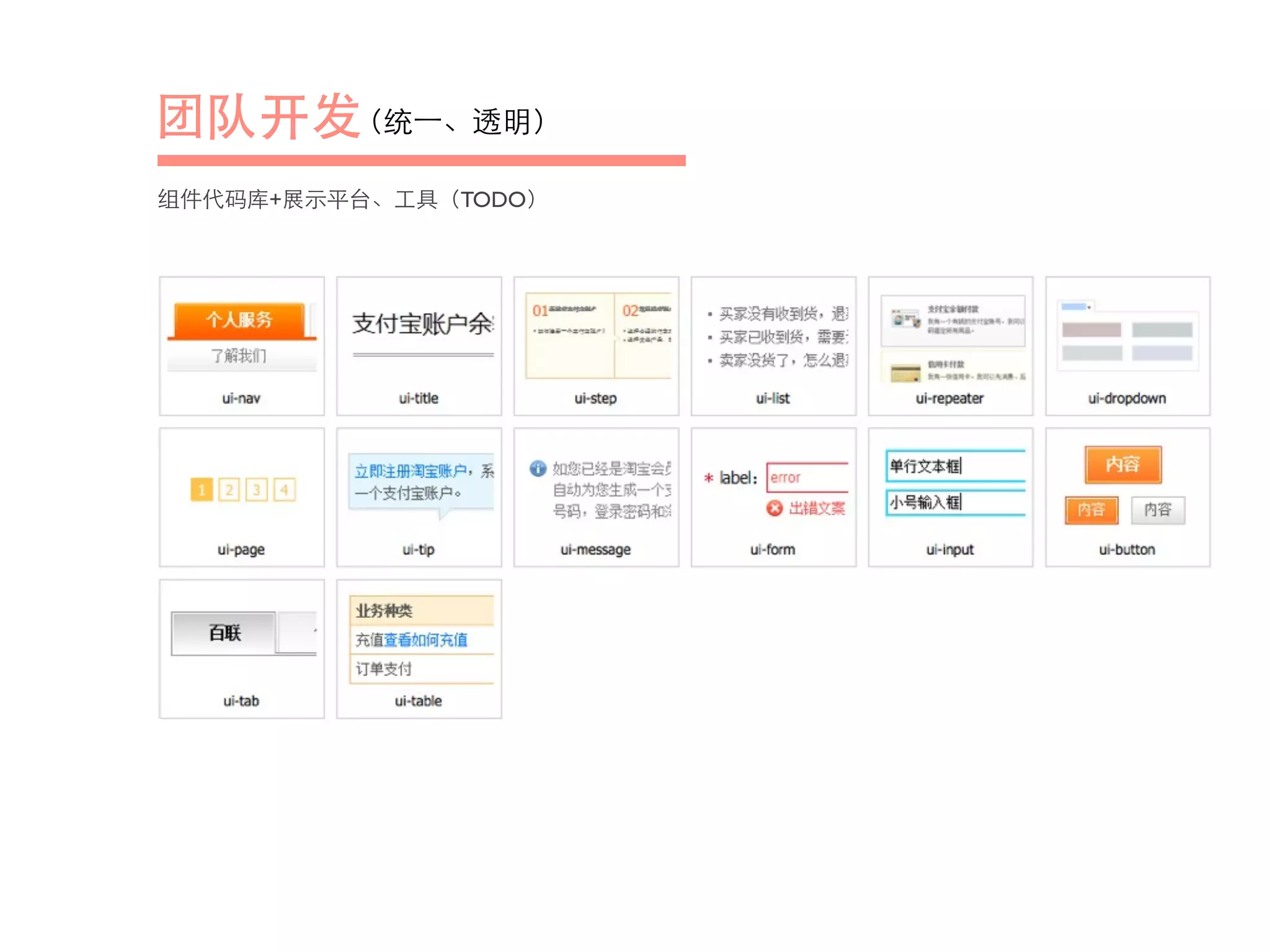Open the ui-title component card

[419, 346]
